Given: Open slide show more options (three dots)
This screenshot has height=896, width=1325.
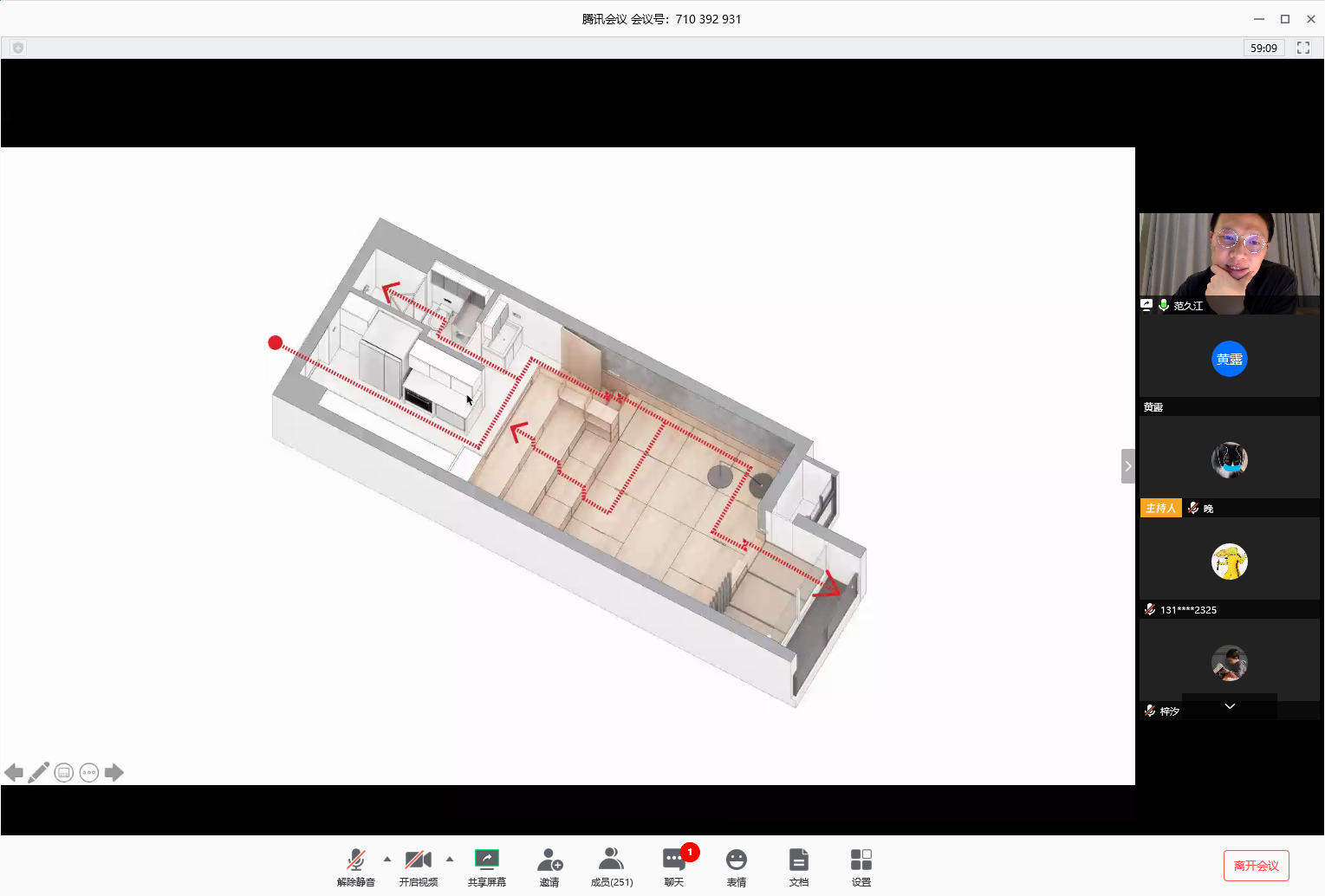Looking at the screenshot, I should coord(89,772).
